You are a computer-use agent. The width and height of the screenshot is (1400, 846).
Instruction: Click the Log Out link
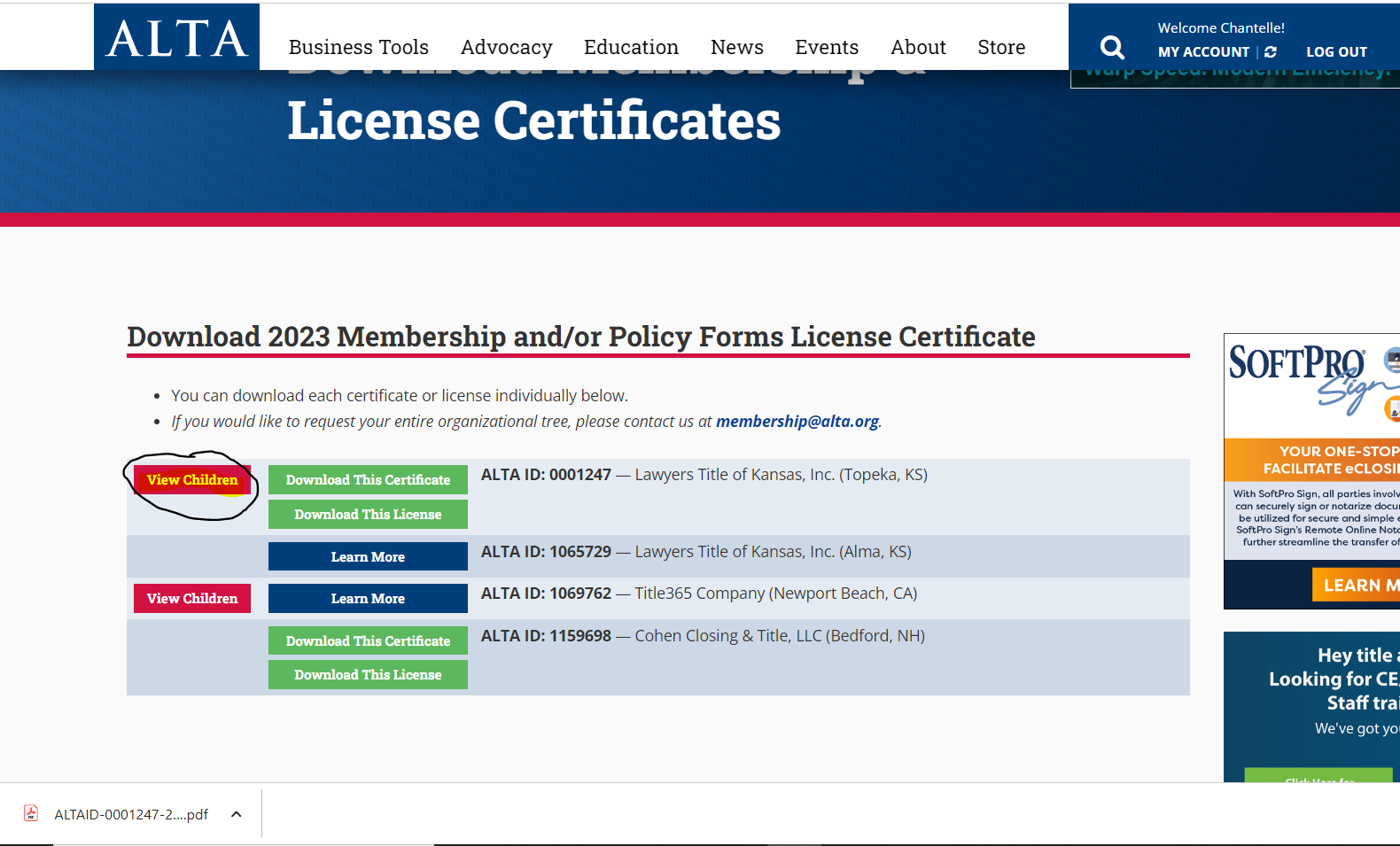tap(1336, 52)
